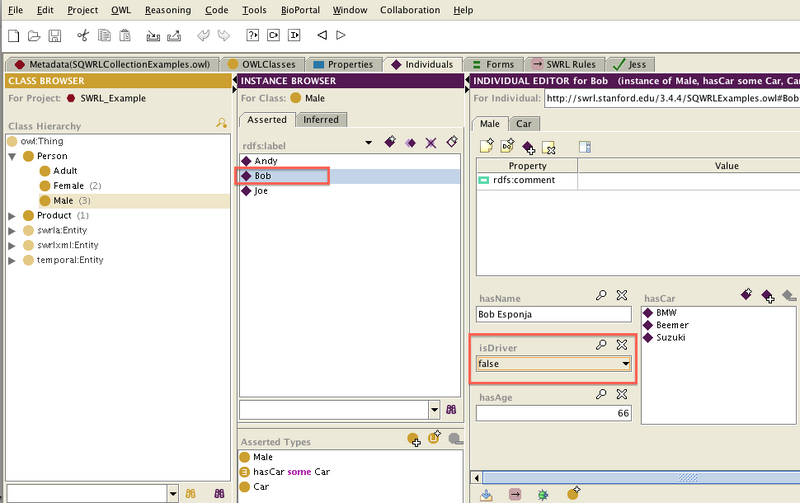
Task: Click the Save Project disk icon
Action: (x=55, y=35)
